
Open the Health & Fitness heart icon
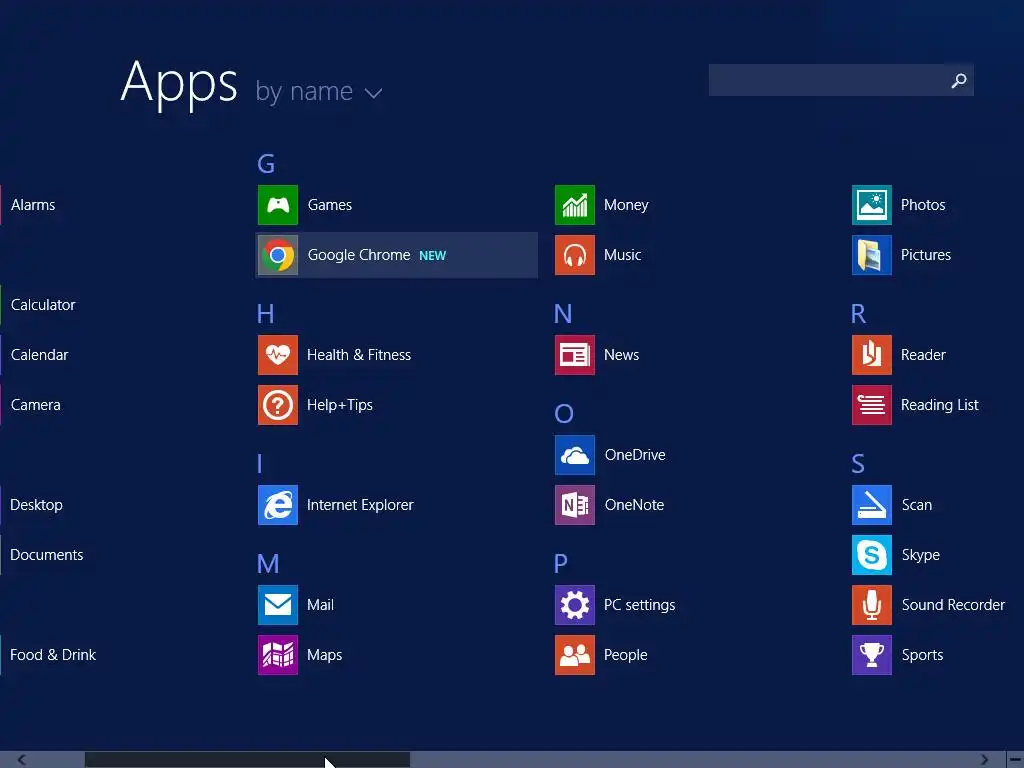point(278,355)
